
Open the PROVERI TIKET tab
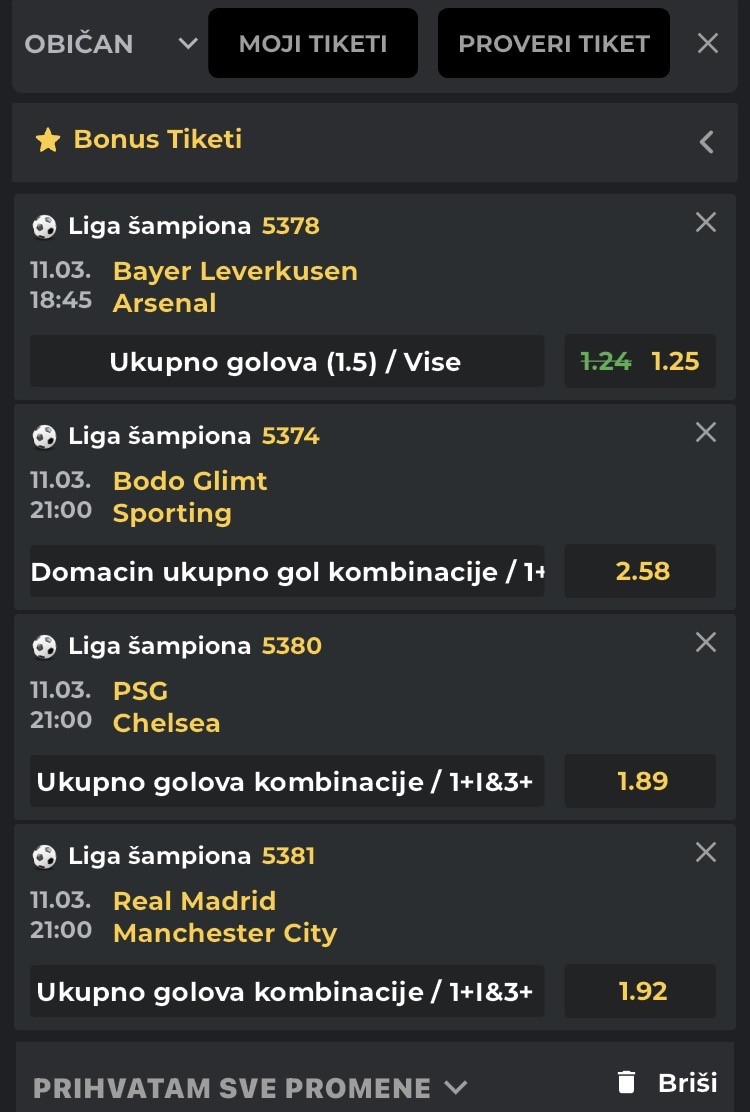pyautogui.click(x=554, y=43)
